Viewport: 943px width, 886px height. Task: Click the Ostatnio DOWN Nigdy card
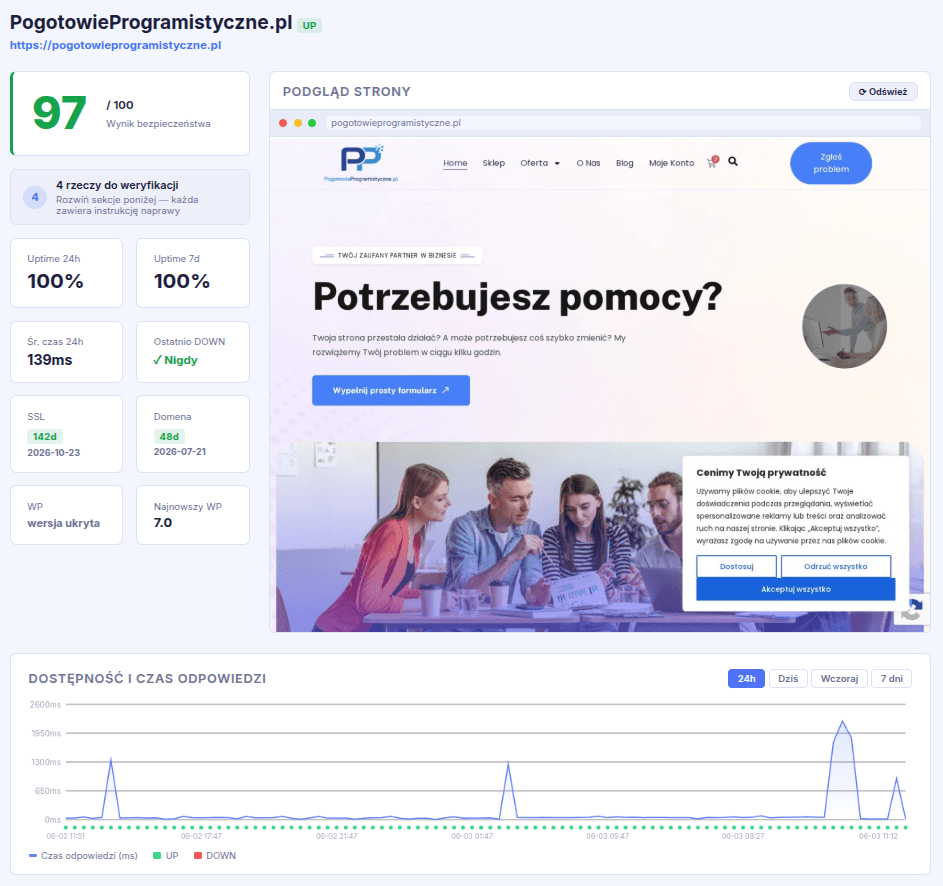click(x=193, y=352)
